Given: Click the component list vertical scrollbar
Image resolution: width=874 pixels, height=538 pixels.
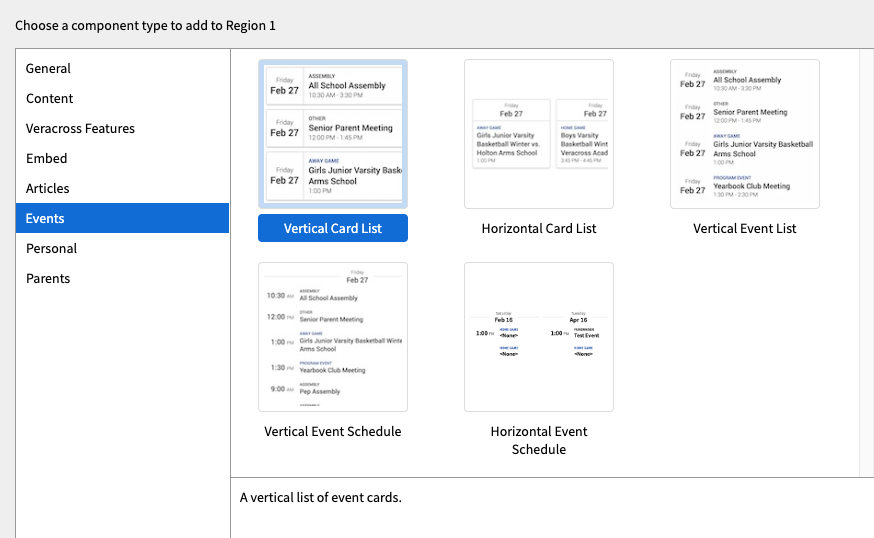Looking at the screenshot, I should (x=866, y=260).
